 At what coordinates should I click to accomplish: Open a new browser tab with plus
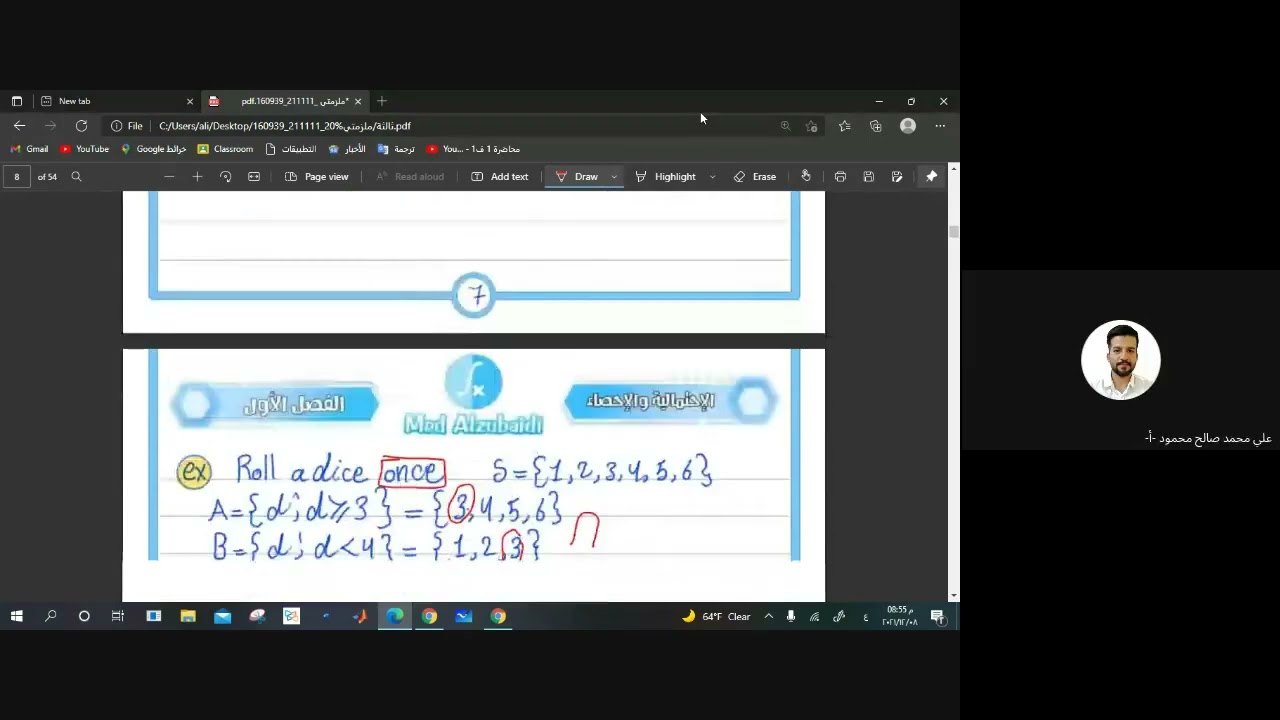point(382,101)
